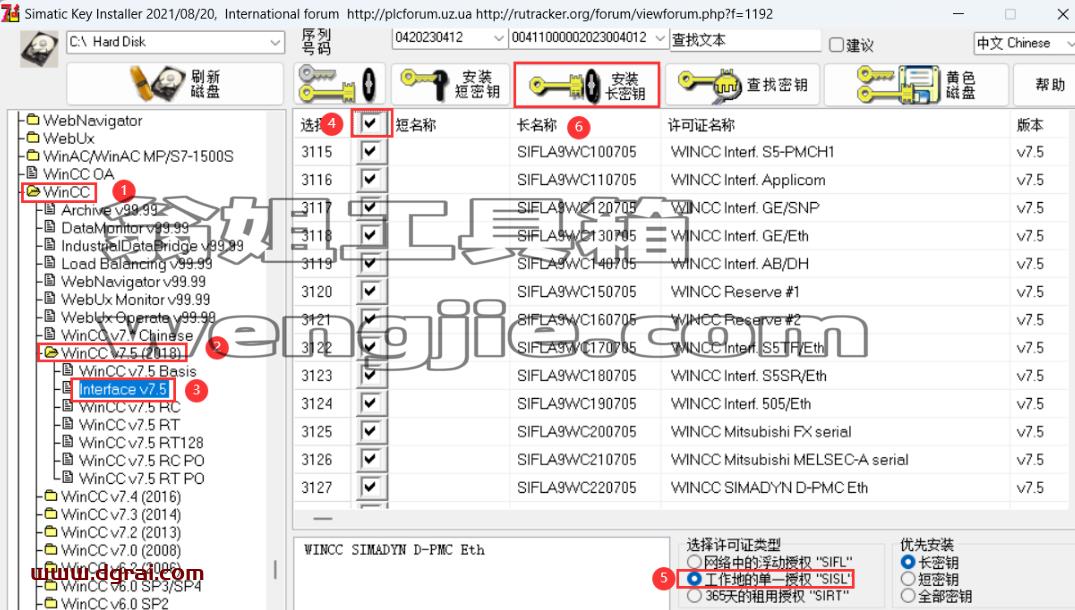This screenshot has height=610, width=1075.
Task: Select the short key priority radio
Action: point(908,579)
